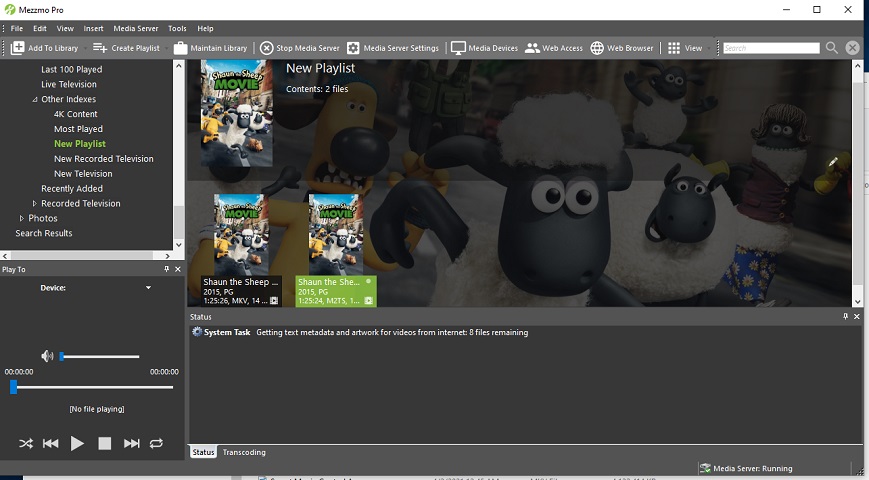Skip to the previous track

(x=50, y=443)
